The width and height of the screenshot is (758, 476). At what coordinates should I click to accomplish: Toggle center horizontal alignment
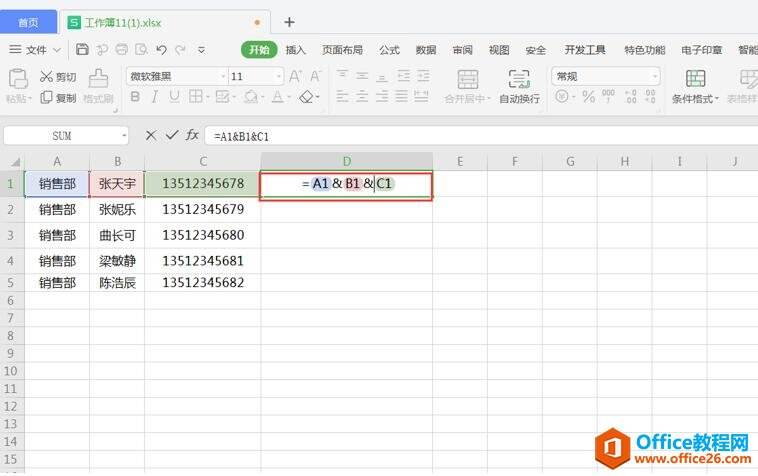click(362, 97)
